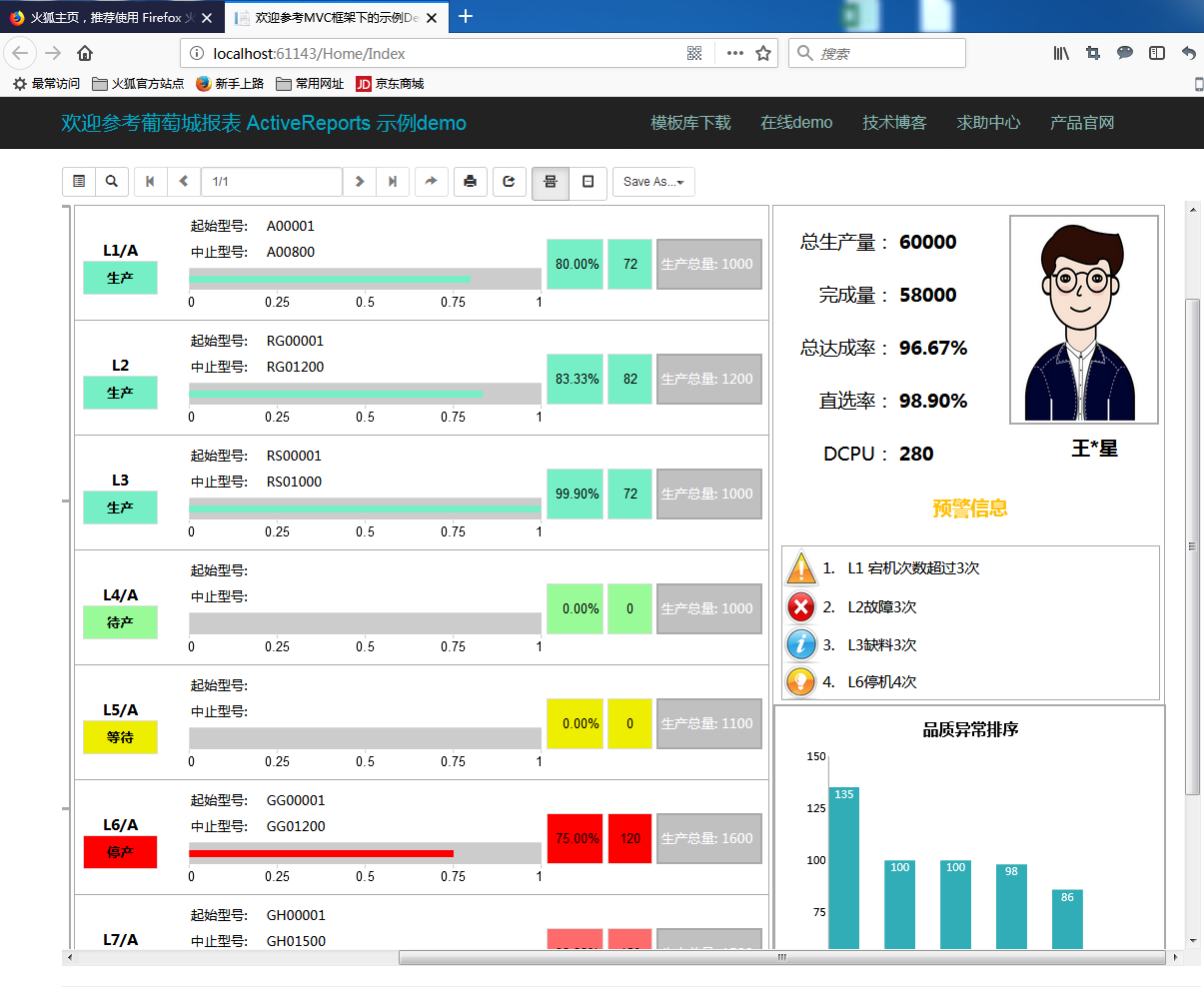This screenshot has width=1204, height=1003.
Task: Click the page number input field
Action: pos(272,182)
